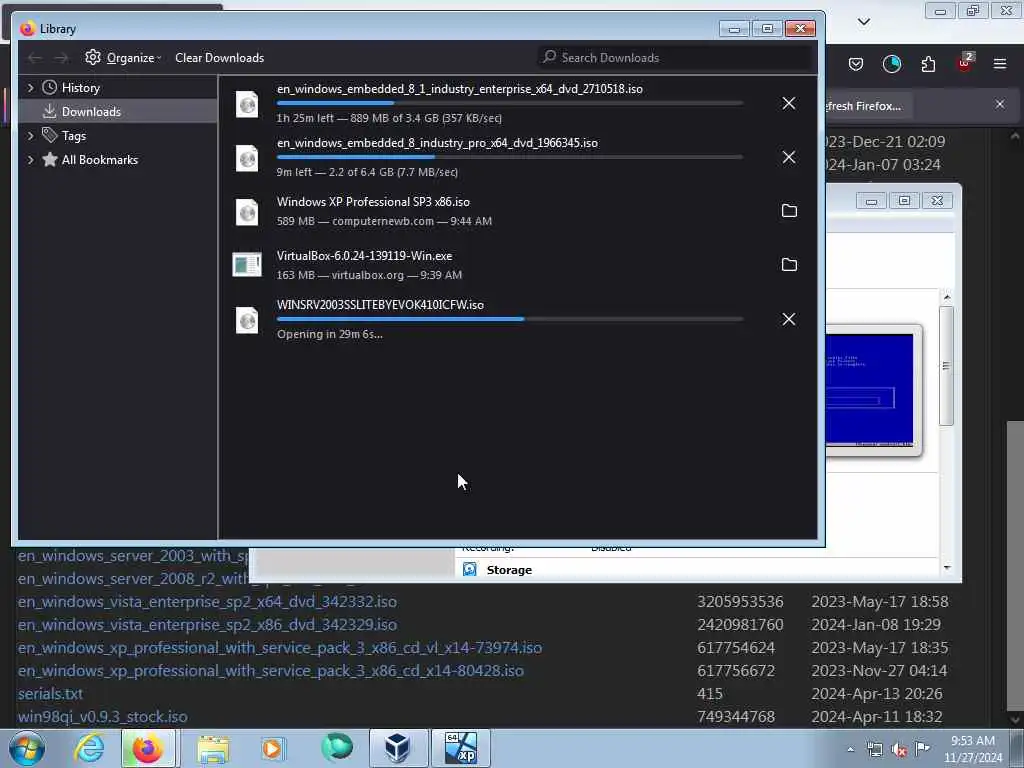
Task: Click VirtualBox details scrollbar thumb
Action: 946,366
